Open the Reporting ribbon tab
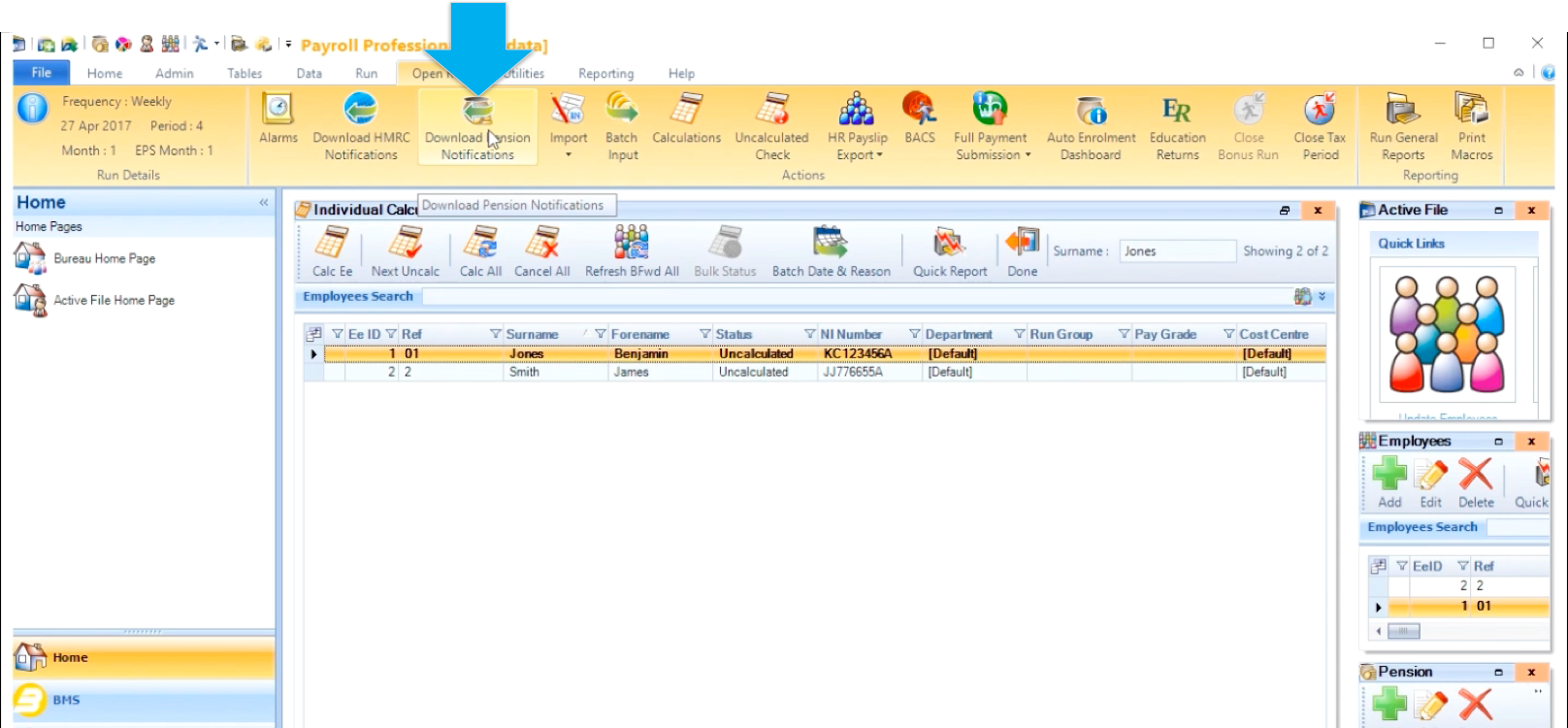1568x728 pixels. (x=605, y=74)
